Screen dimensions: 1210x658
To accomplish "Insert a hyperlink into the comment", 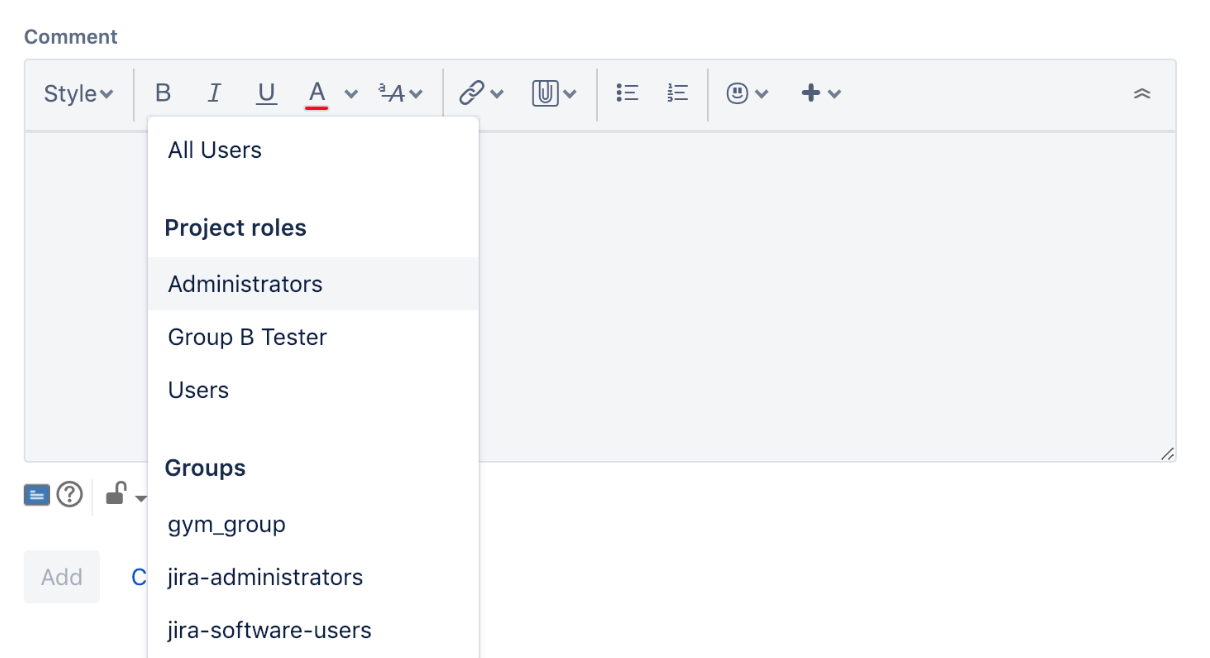I will click(x=472, y=93).
